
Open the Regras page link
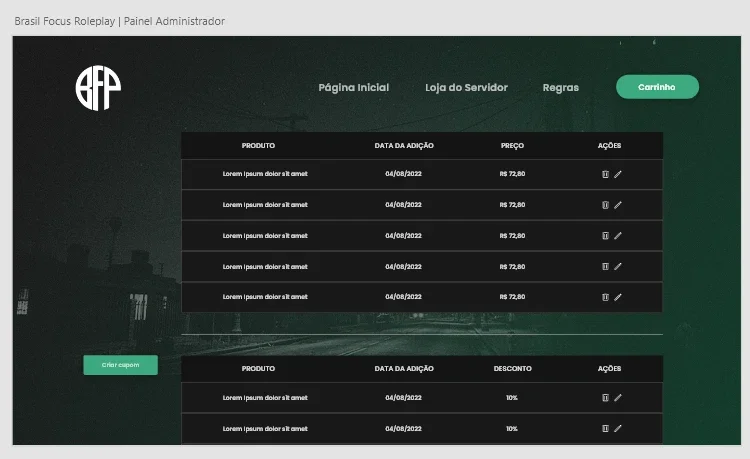561,88
